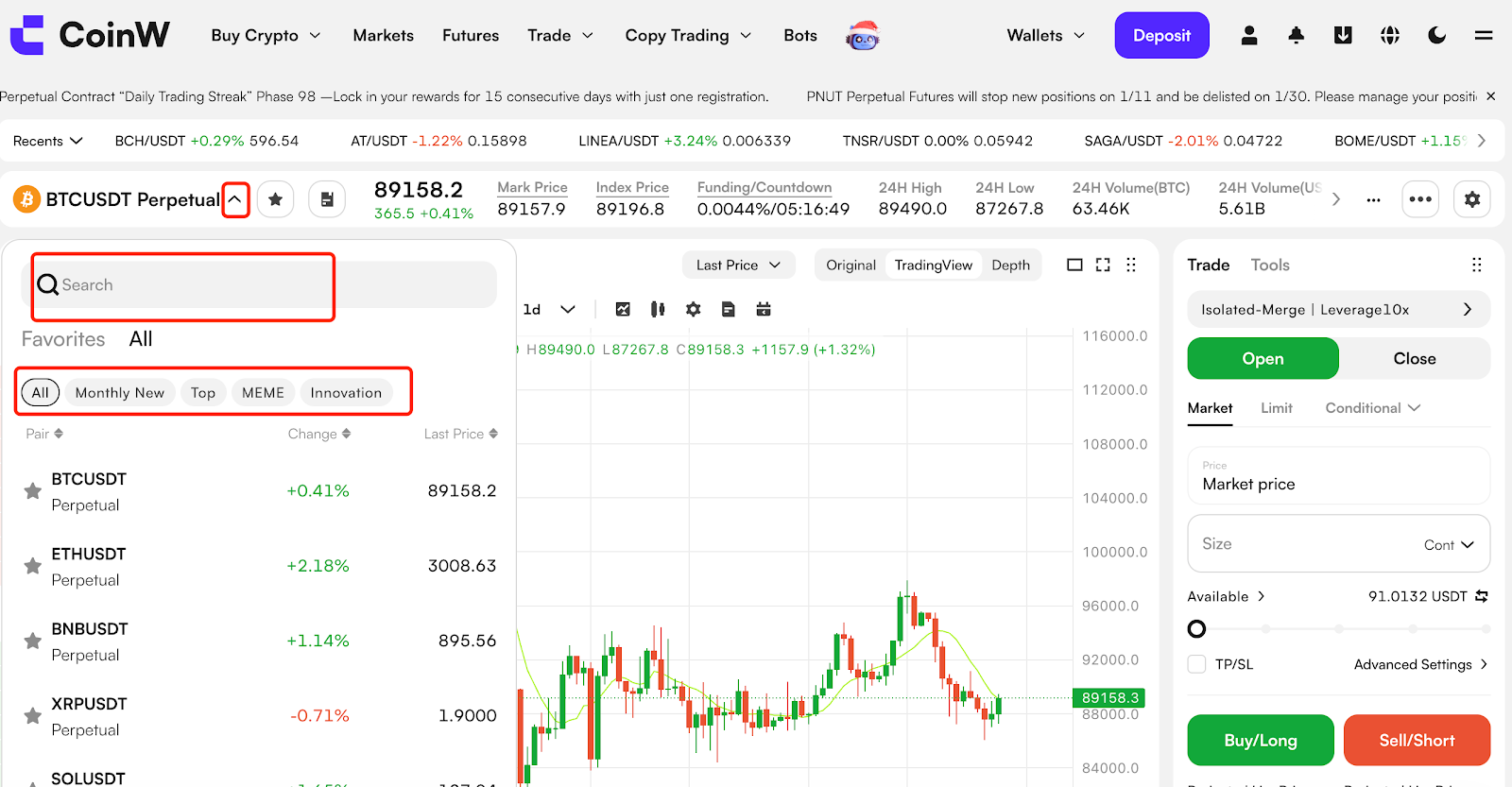
Task: Favorite the ETHUSDT Perpetual pair star
Action: [x=32, y=566]
